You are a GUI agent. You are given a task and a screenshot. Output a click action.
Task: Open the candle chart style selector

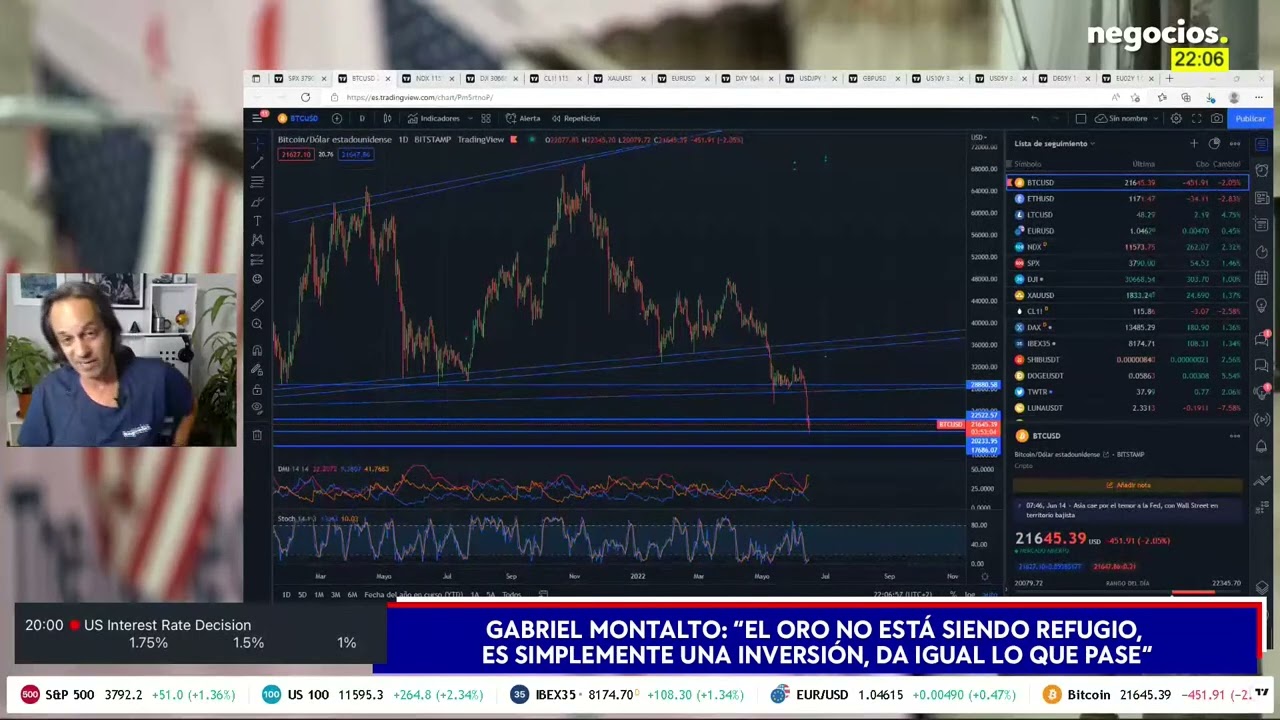tap(387, 118)
